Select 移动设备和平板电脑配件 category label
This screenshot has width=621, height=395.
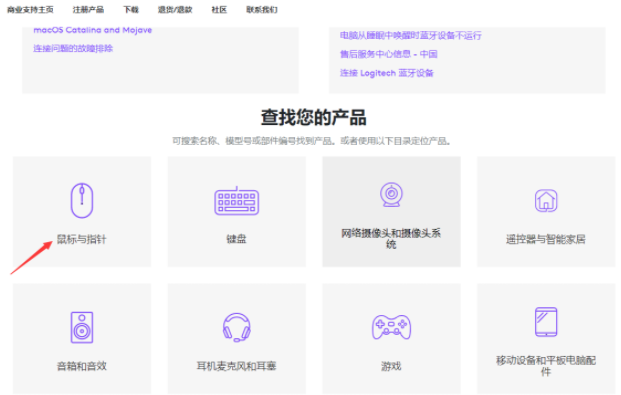[546, 366]
